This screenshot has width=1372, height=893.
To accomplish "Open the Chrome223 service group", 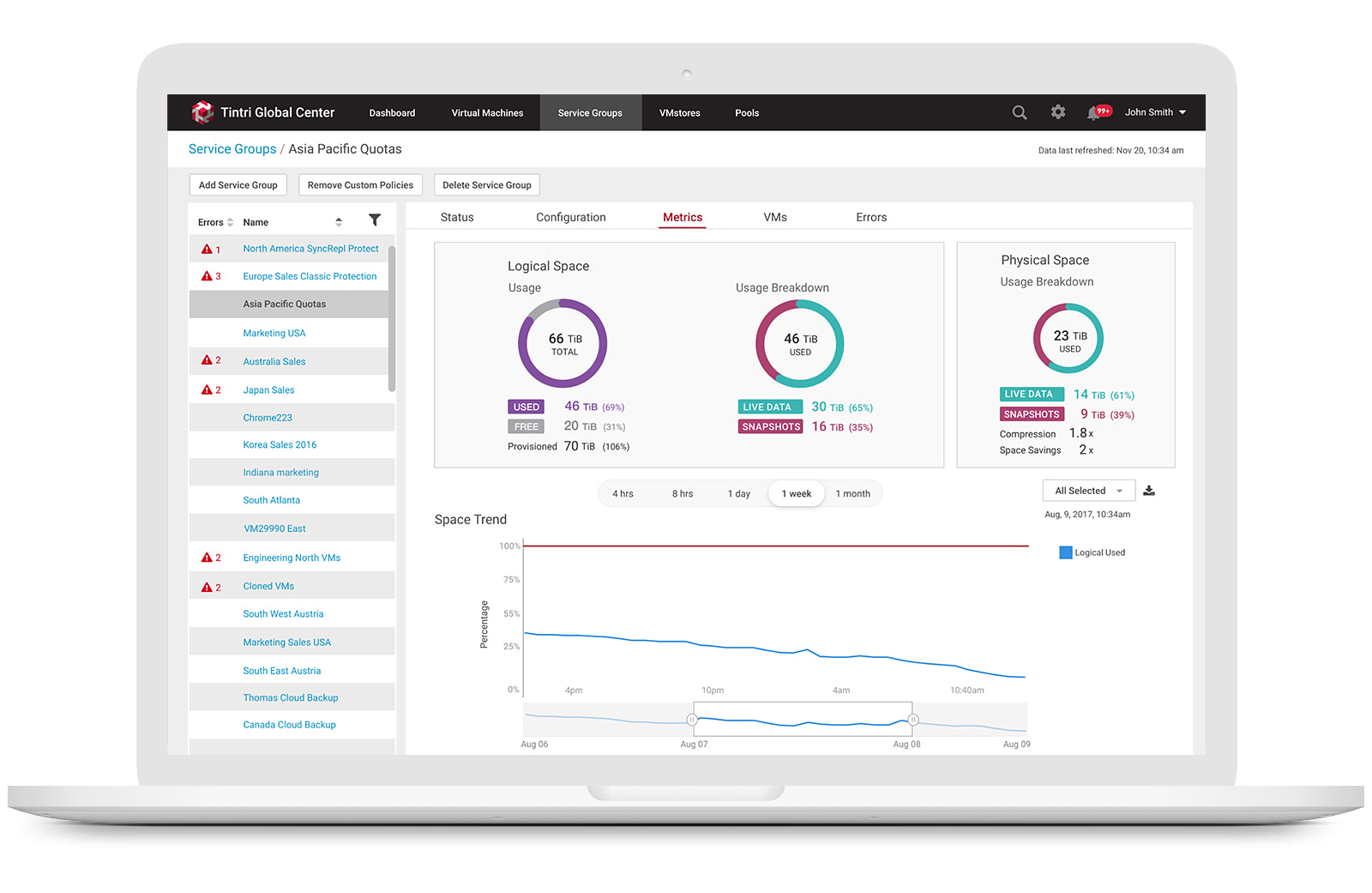I will click(x=268, y=418).
